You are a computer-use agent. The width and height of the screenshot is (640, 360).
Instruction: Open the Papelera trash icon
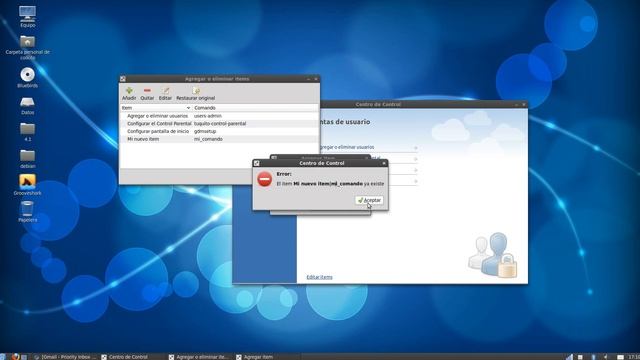27,211
